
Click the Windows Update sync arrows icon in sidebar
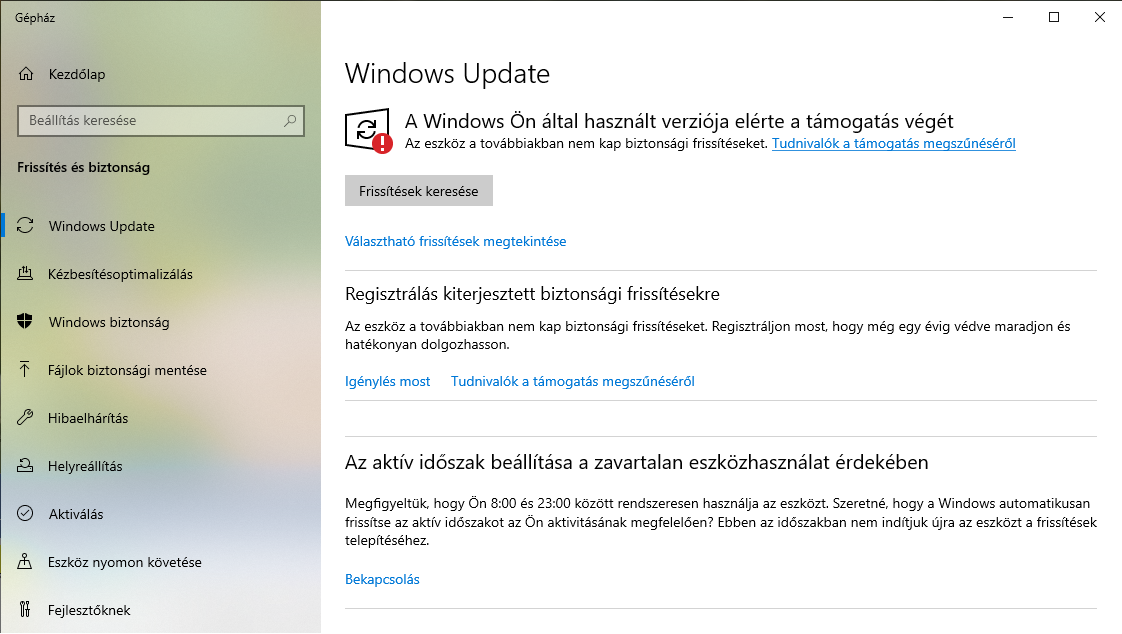click(25, 225)
